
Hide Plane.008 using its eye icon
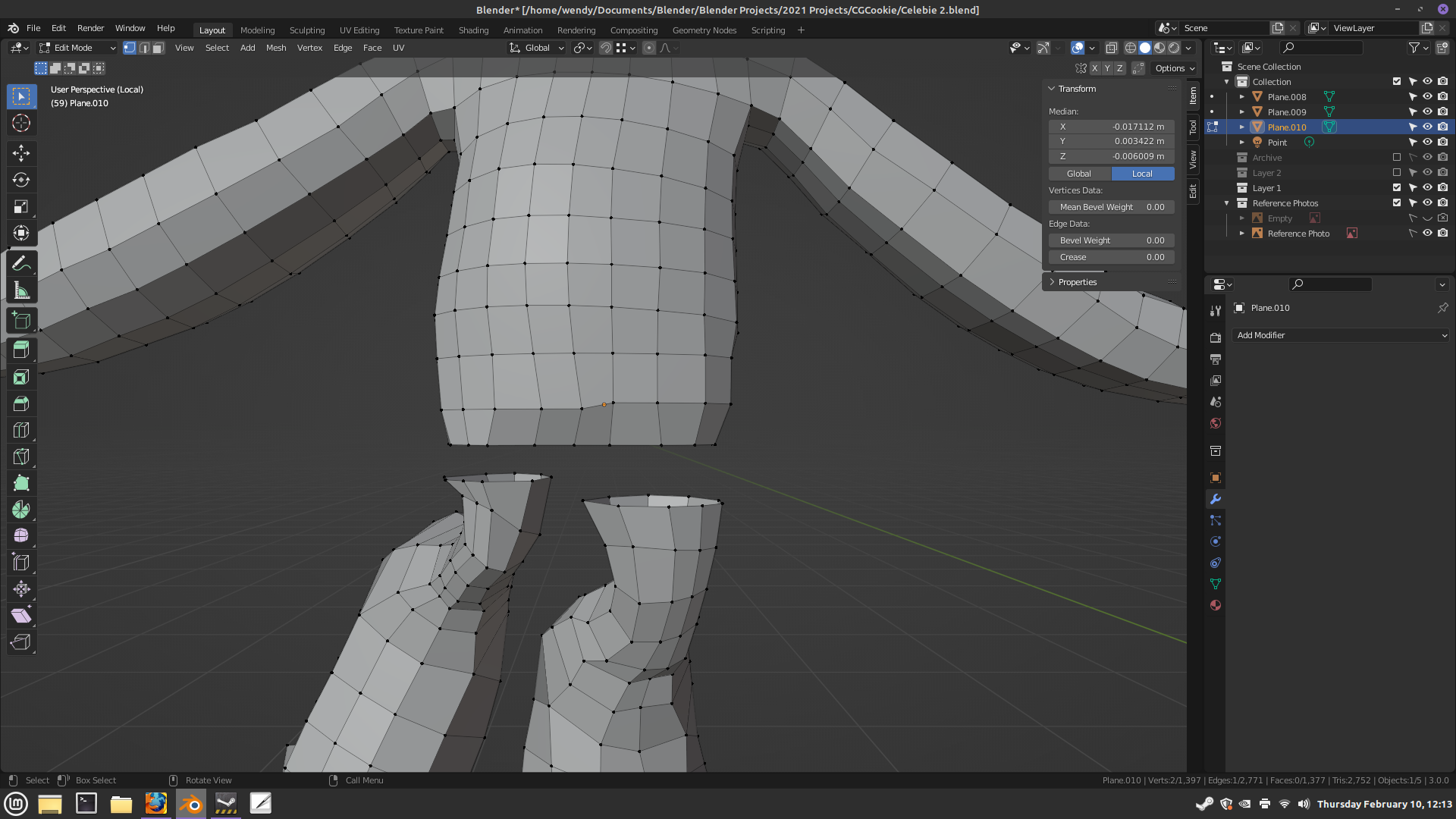1427,97
